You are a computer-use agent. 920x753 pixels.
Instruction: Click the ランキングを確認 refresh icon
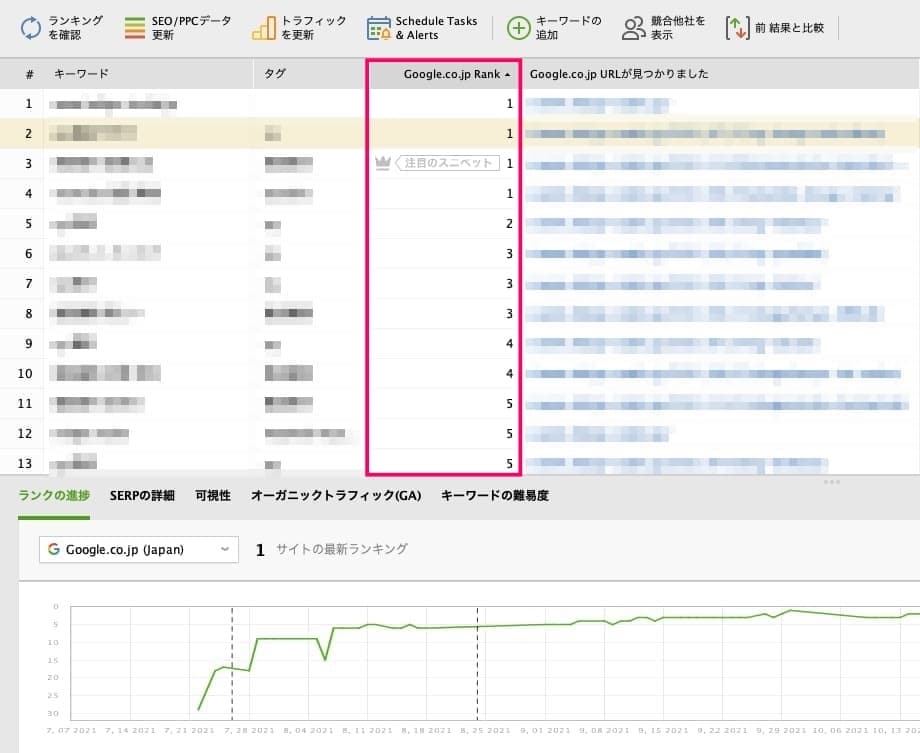click(31, 28)
